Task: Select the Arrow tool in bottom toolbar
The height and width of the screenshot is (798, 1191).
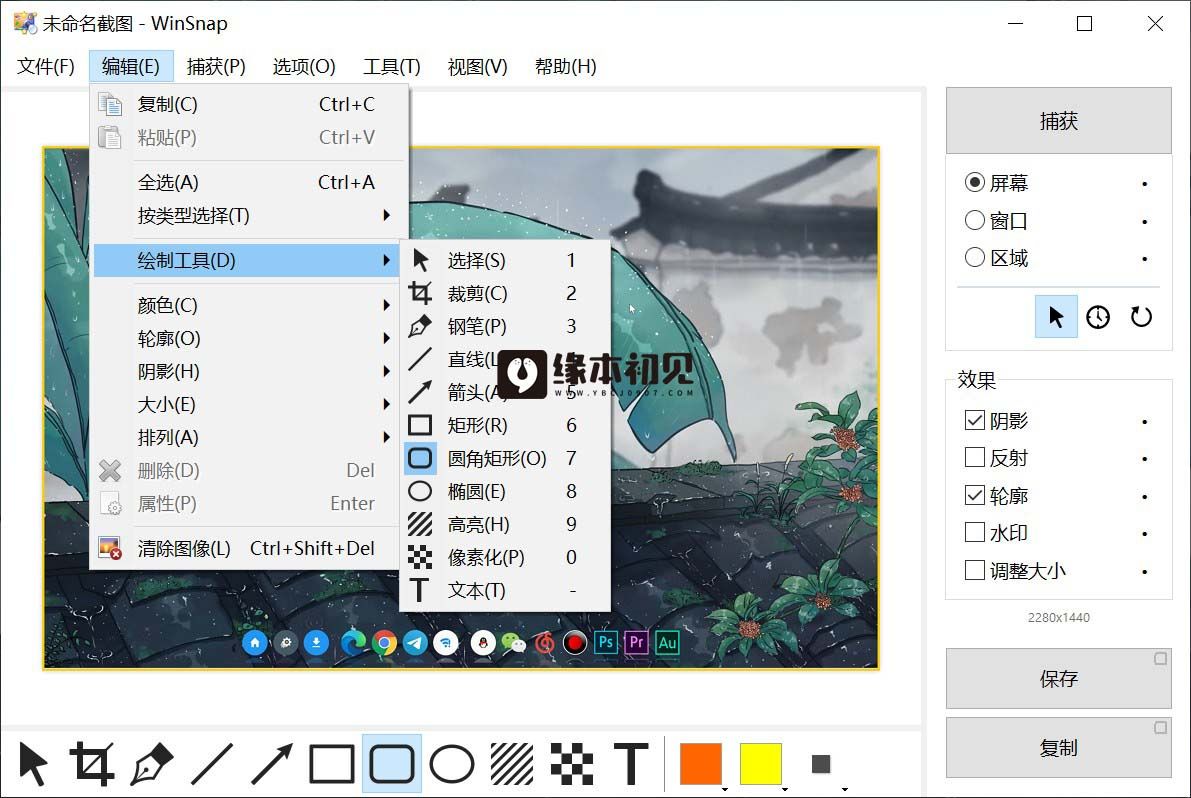Action: pos(271,764)
